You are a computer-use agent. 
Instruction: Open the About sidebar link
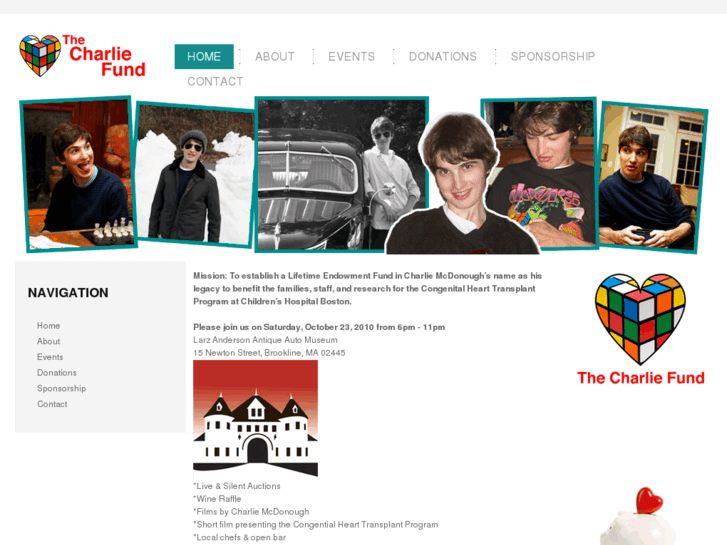click(48, 341)
